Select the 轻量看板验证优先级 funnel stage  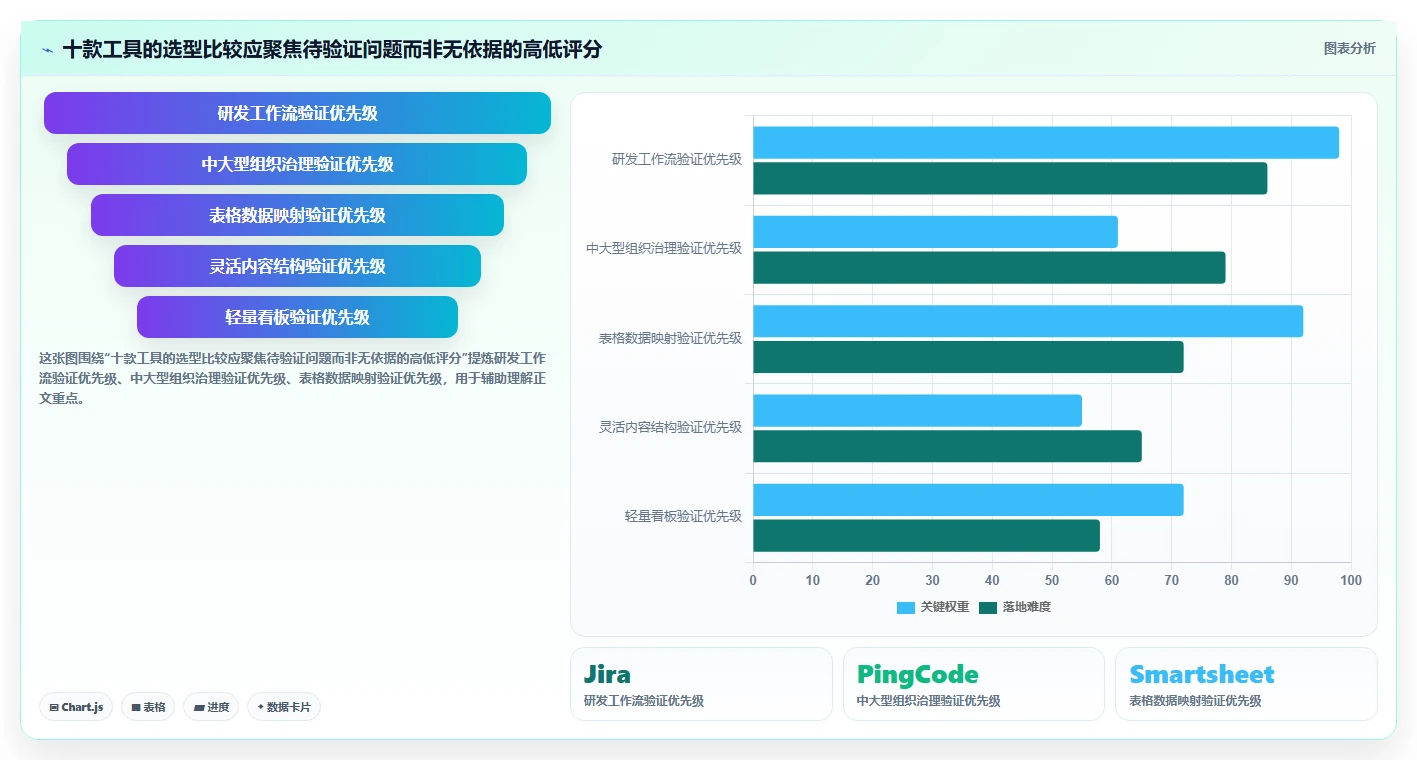pyautogui.click(x=297, y=317)
